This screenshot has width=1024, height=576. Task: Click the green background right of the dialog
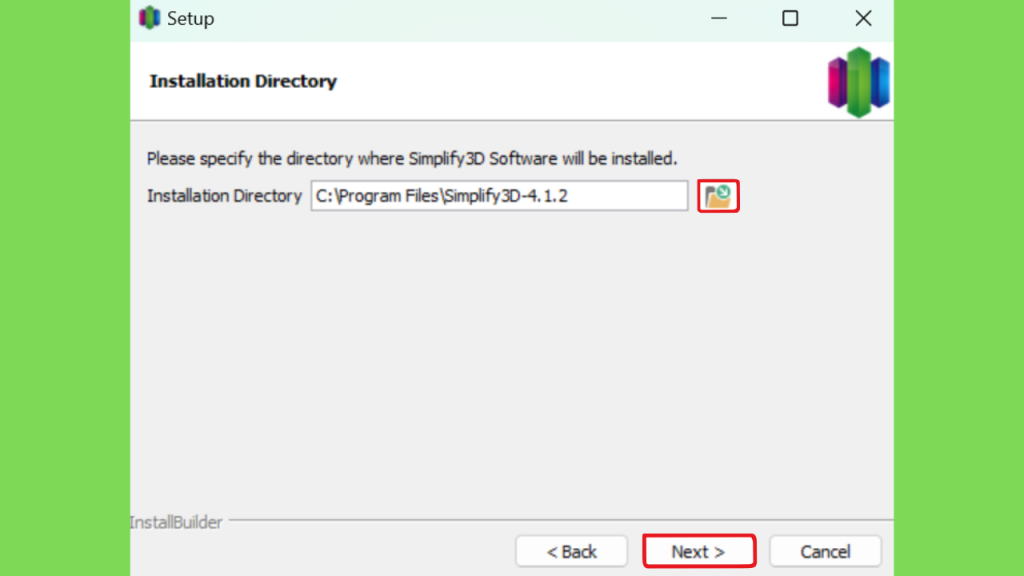click(959, 287)
